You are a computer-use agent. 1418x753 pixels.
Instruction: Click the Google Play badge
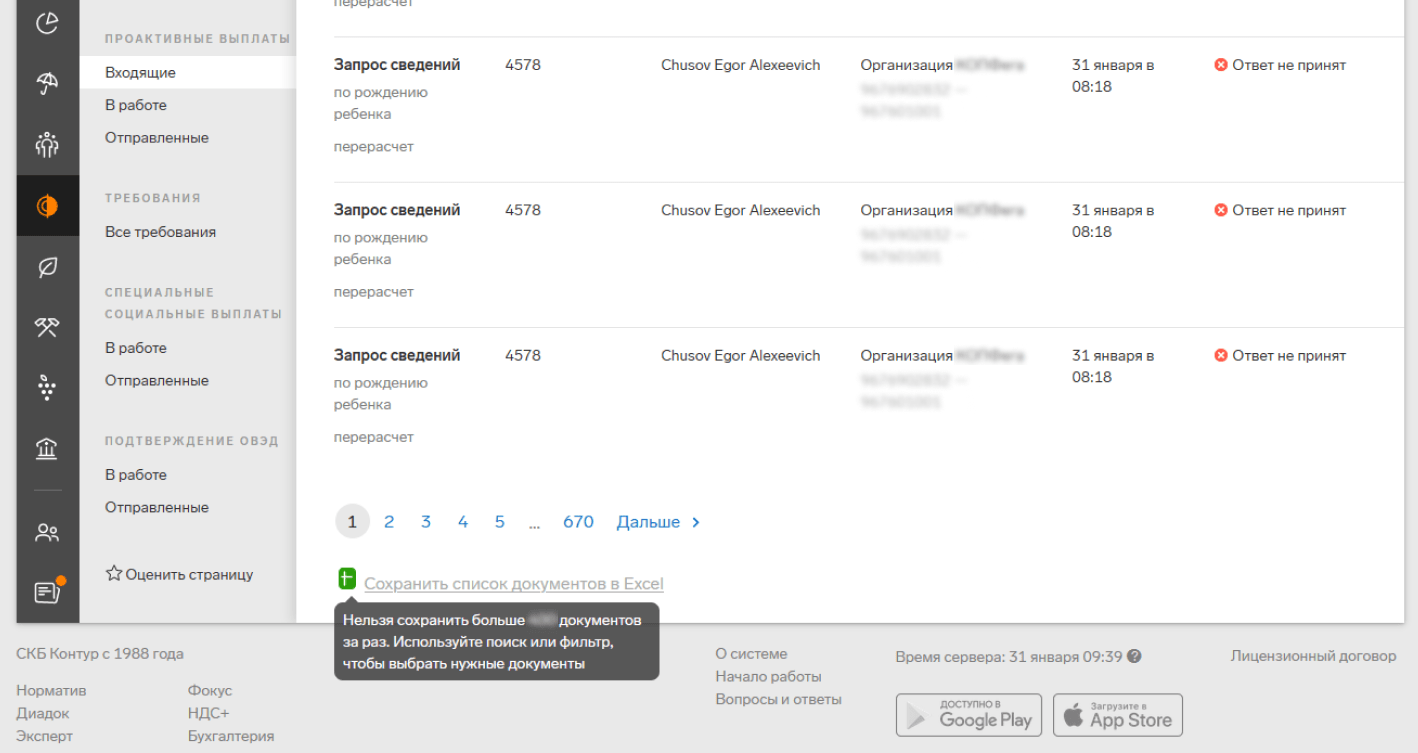968,715
